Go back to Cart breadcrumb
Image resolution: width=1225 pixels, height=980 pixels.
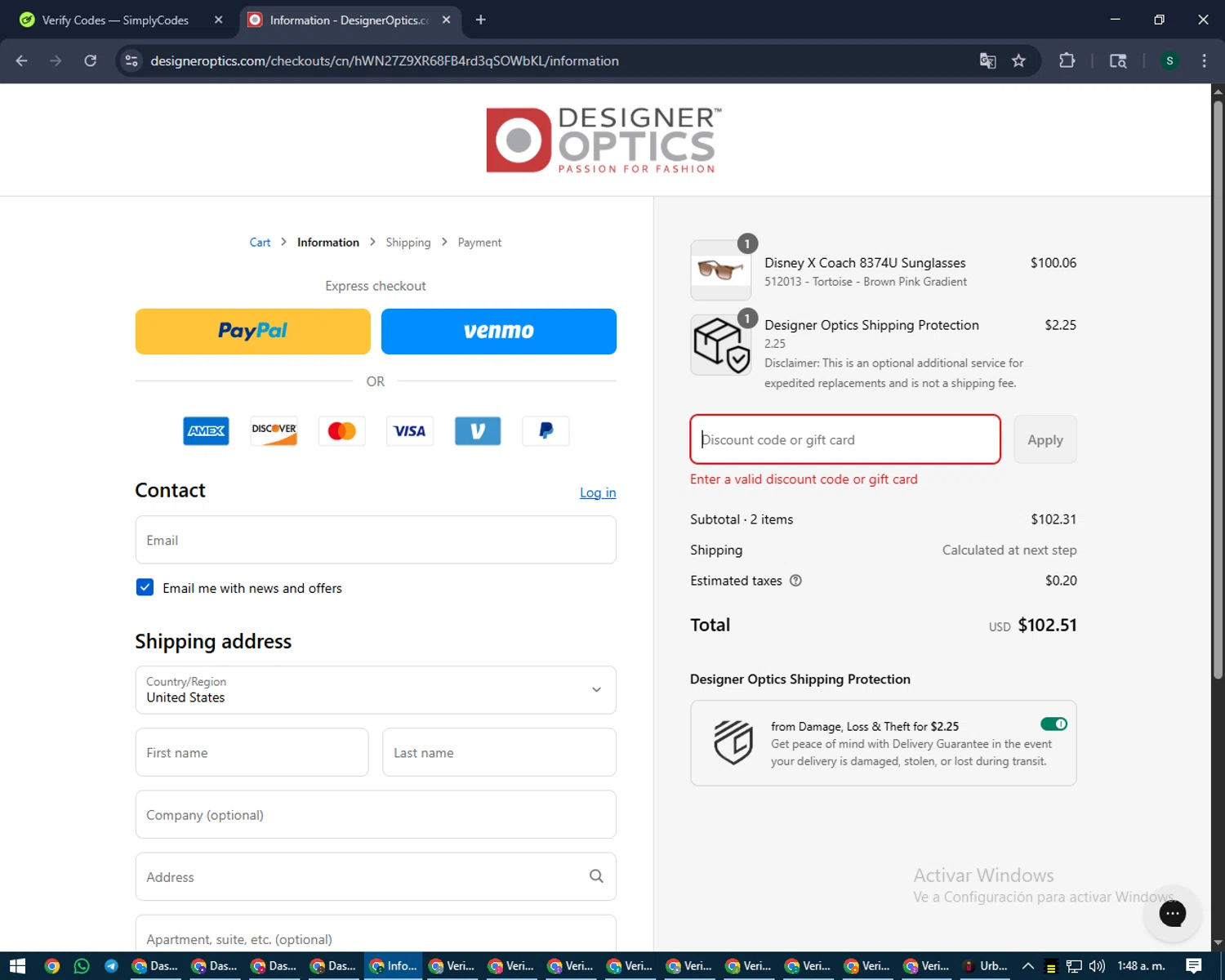point(260,243)
